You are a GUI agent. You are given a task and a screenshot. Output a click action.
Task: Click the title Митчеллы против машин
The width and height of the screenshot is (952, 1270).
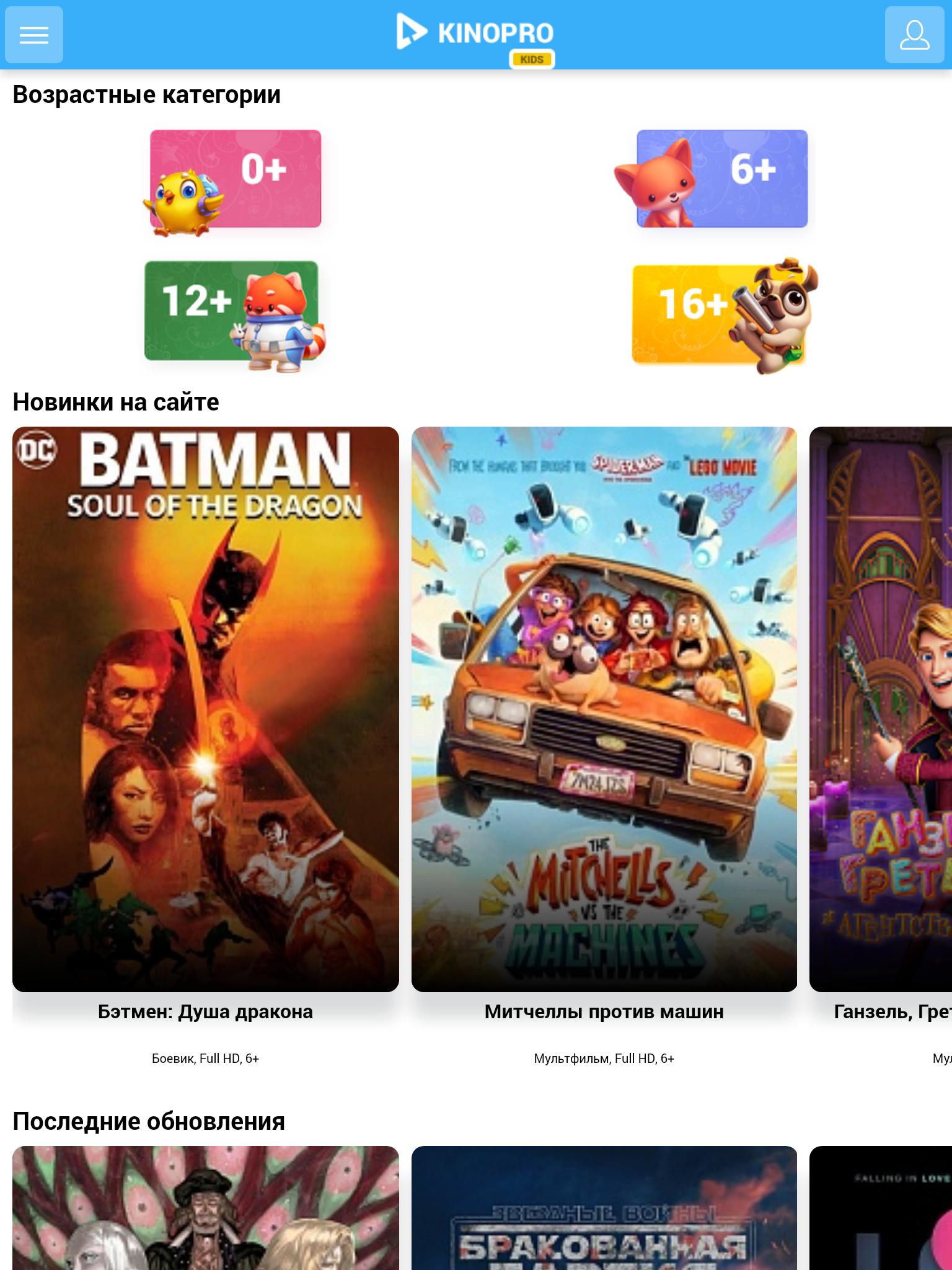pos(604,1011)
